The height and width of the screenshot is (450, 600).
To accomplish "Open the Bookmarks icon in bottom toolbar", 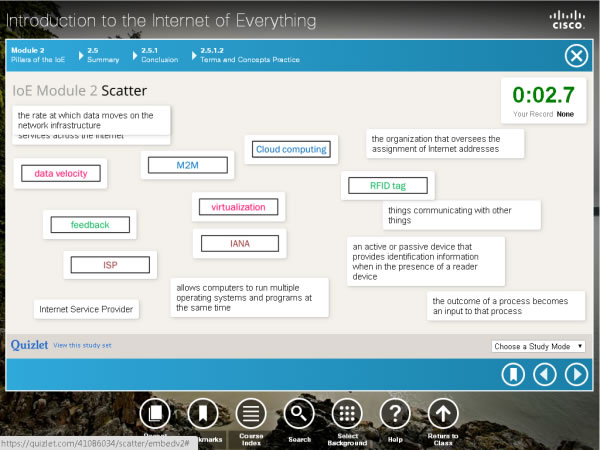I will click(x=202, y=413).
